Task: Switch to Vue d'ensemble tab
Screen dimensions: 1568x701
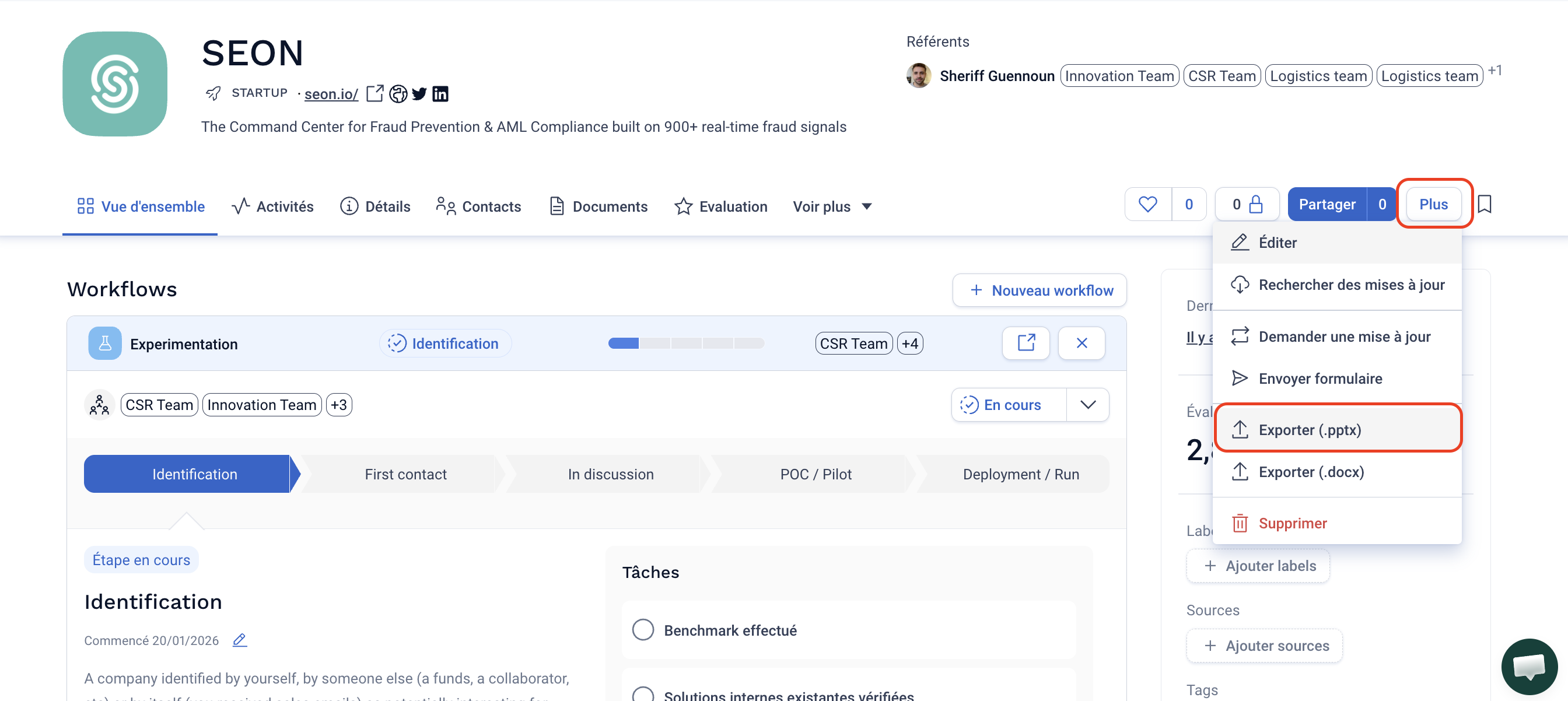Action: (x=141, y=207)
